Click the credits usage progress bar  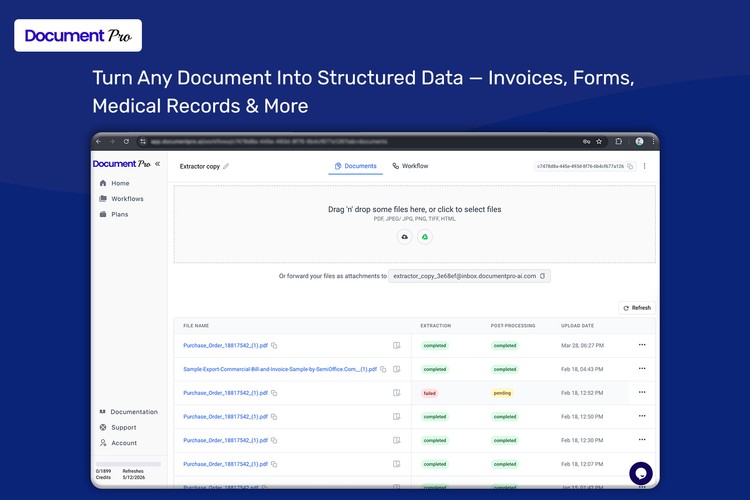point(128,464)
